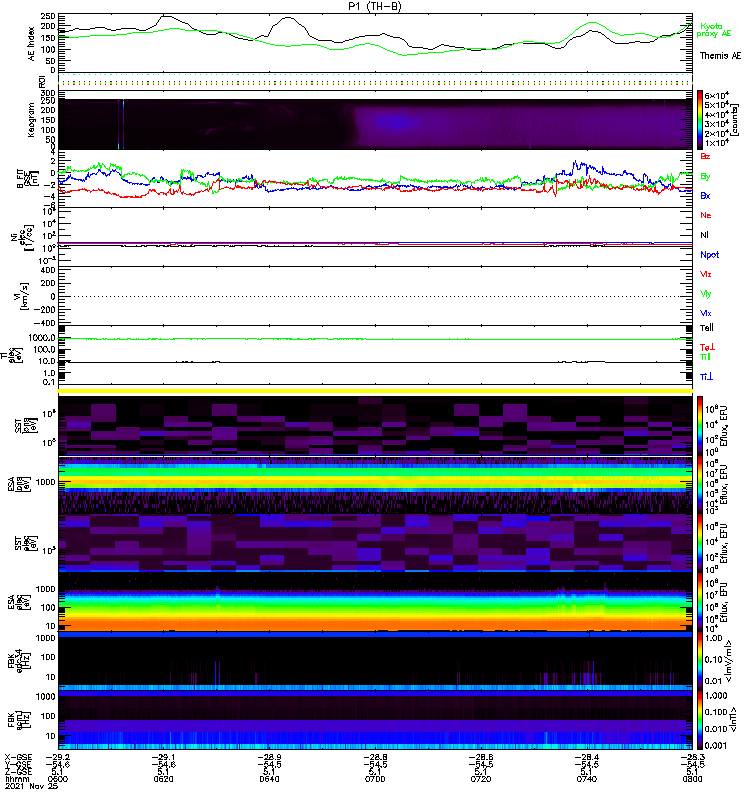This screenshot has height=800, width=750.
Task: Click the AE Index axis label
Action: click(32, 44)
